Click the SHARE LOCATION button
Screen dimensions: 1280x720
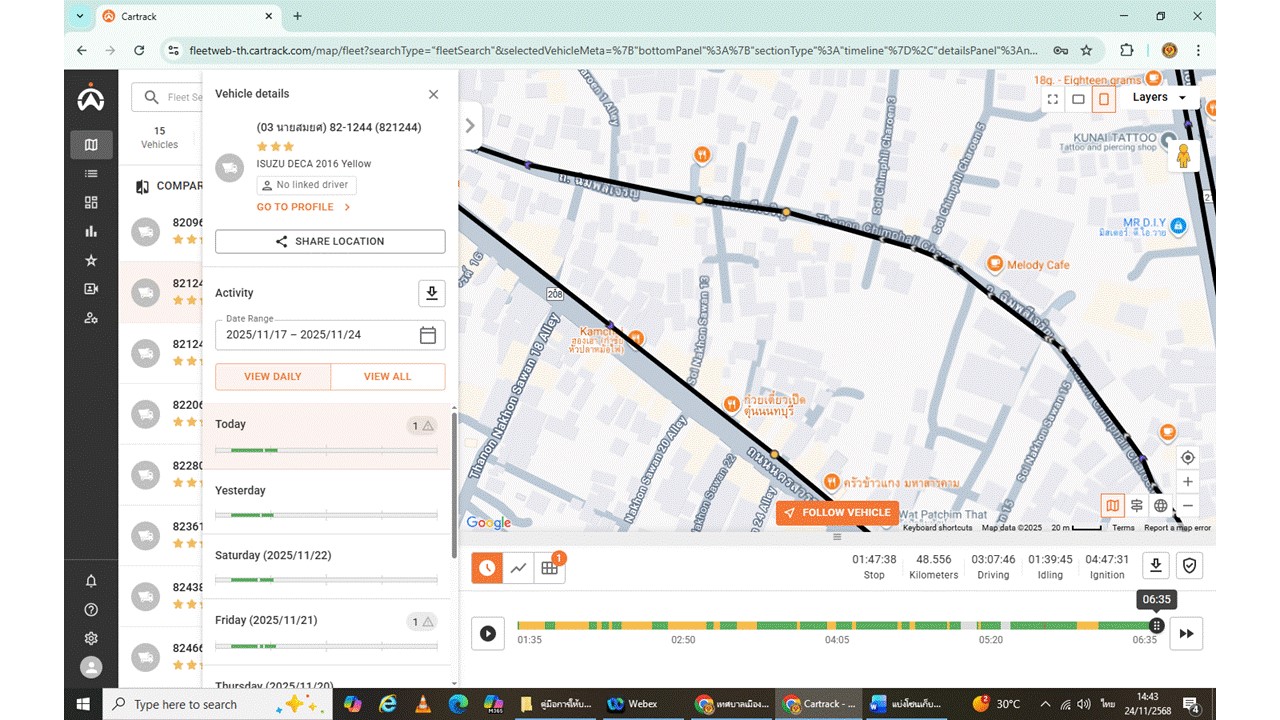[330, 241]
